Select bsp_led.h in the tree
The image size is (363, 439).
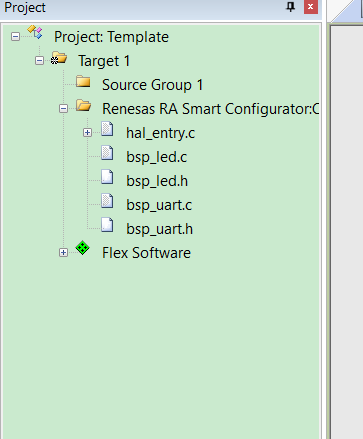(x=157, y=181)
